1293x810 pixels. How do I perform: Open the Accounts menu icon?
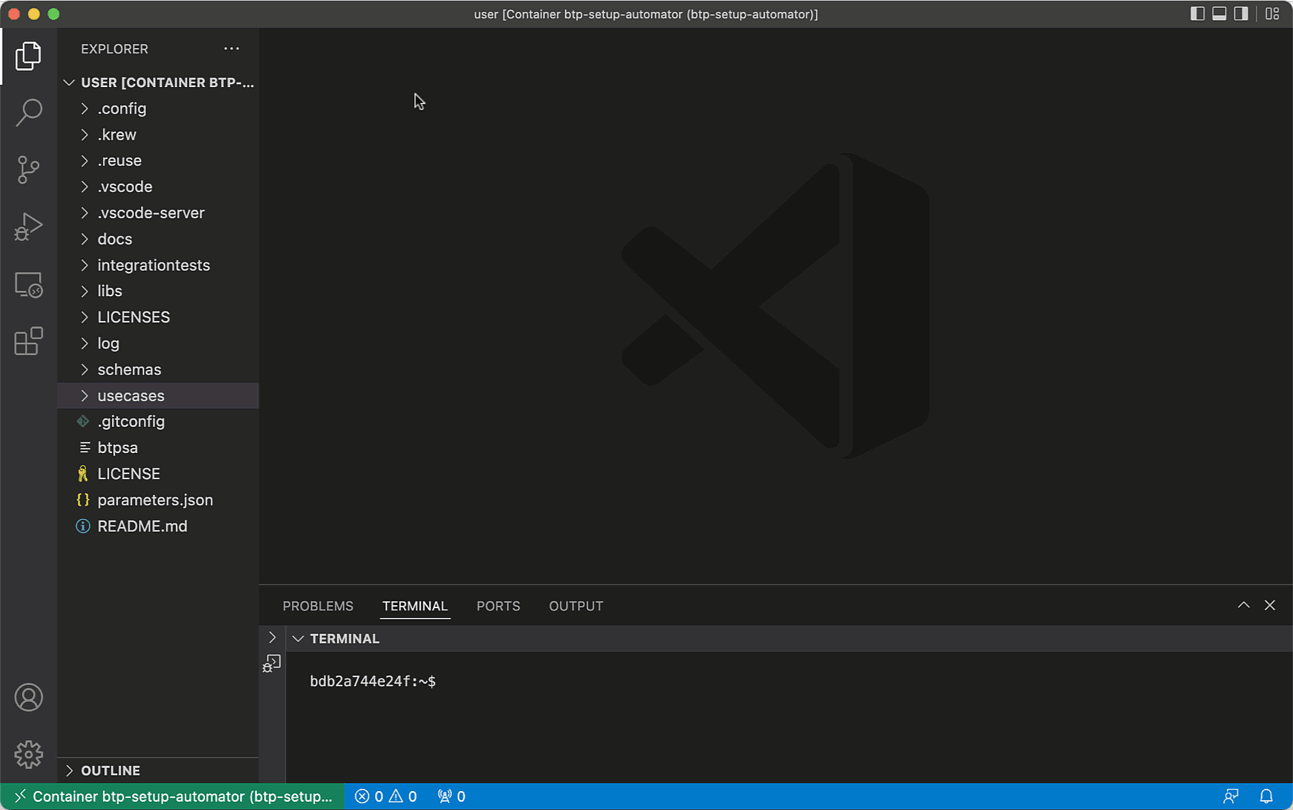point(28,697)
